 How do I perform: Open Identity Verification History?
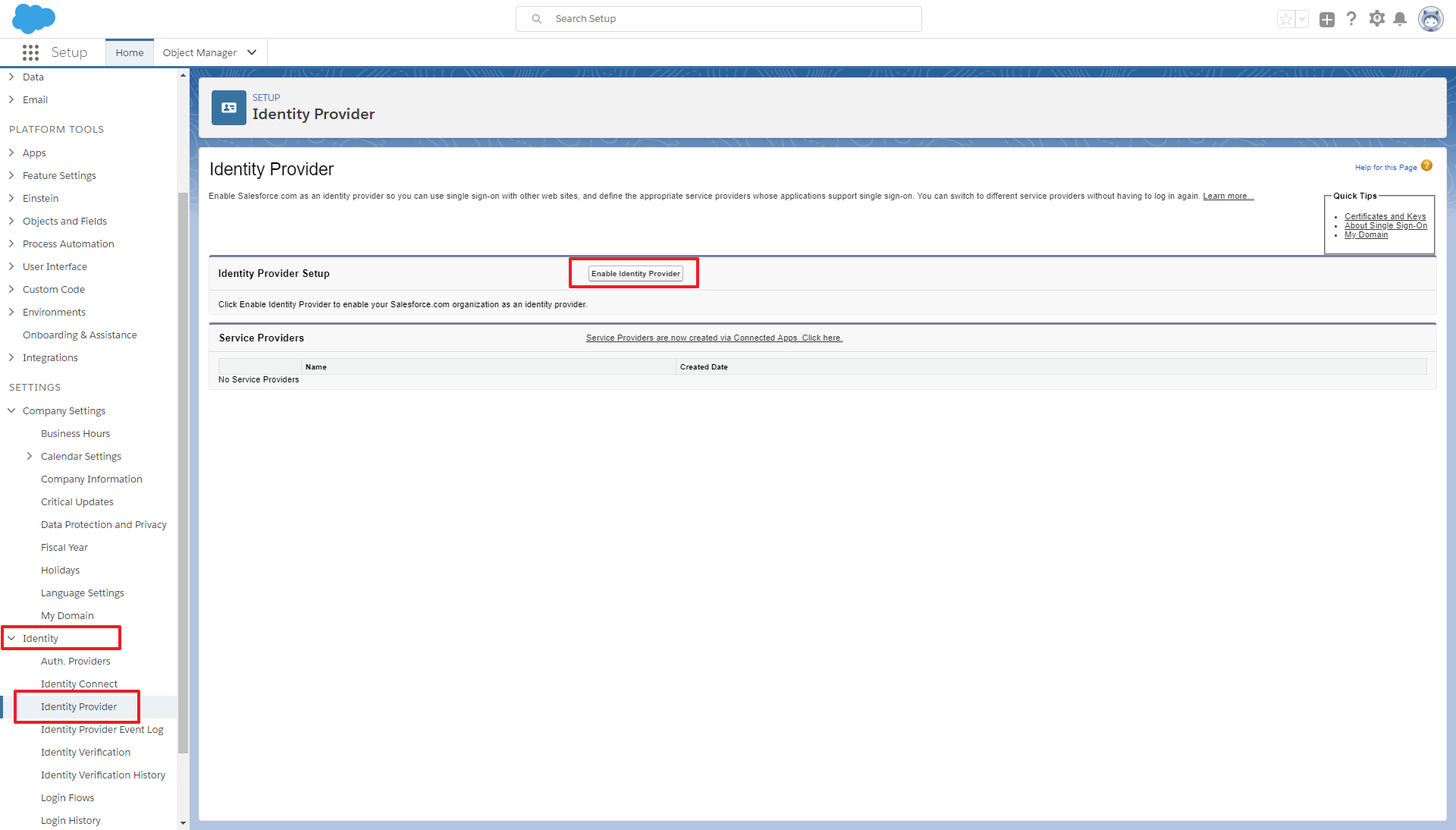(x=103, y=775)
